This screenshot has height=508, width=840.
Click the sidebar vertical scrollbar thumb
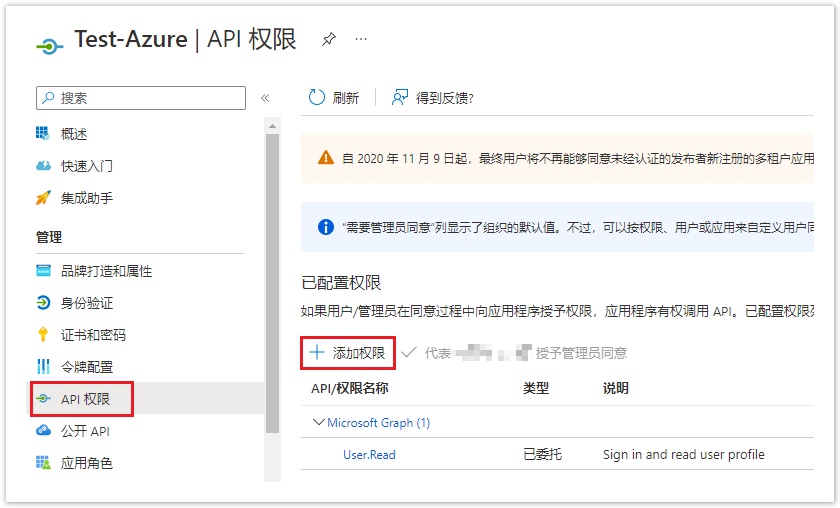pos(272,283)
